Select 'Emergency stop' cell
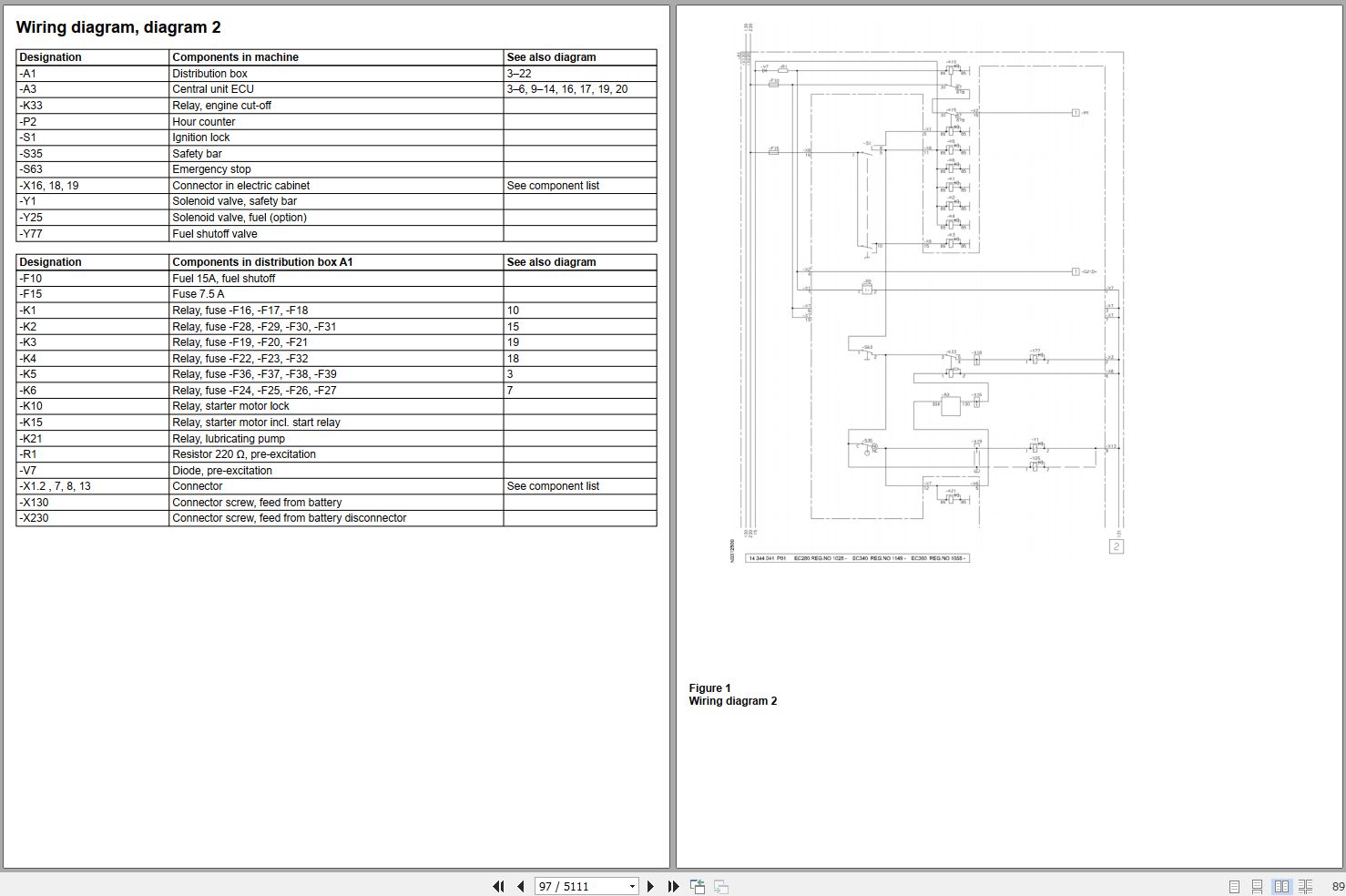Viewport: 1346px width, 896px height. tap(336, 169)
